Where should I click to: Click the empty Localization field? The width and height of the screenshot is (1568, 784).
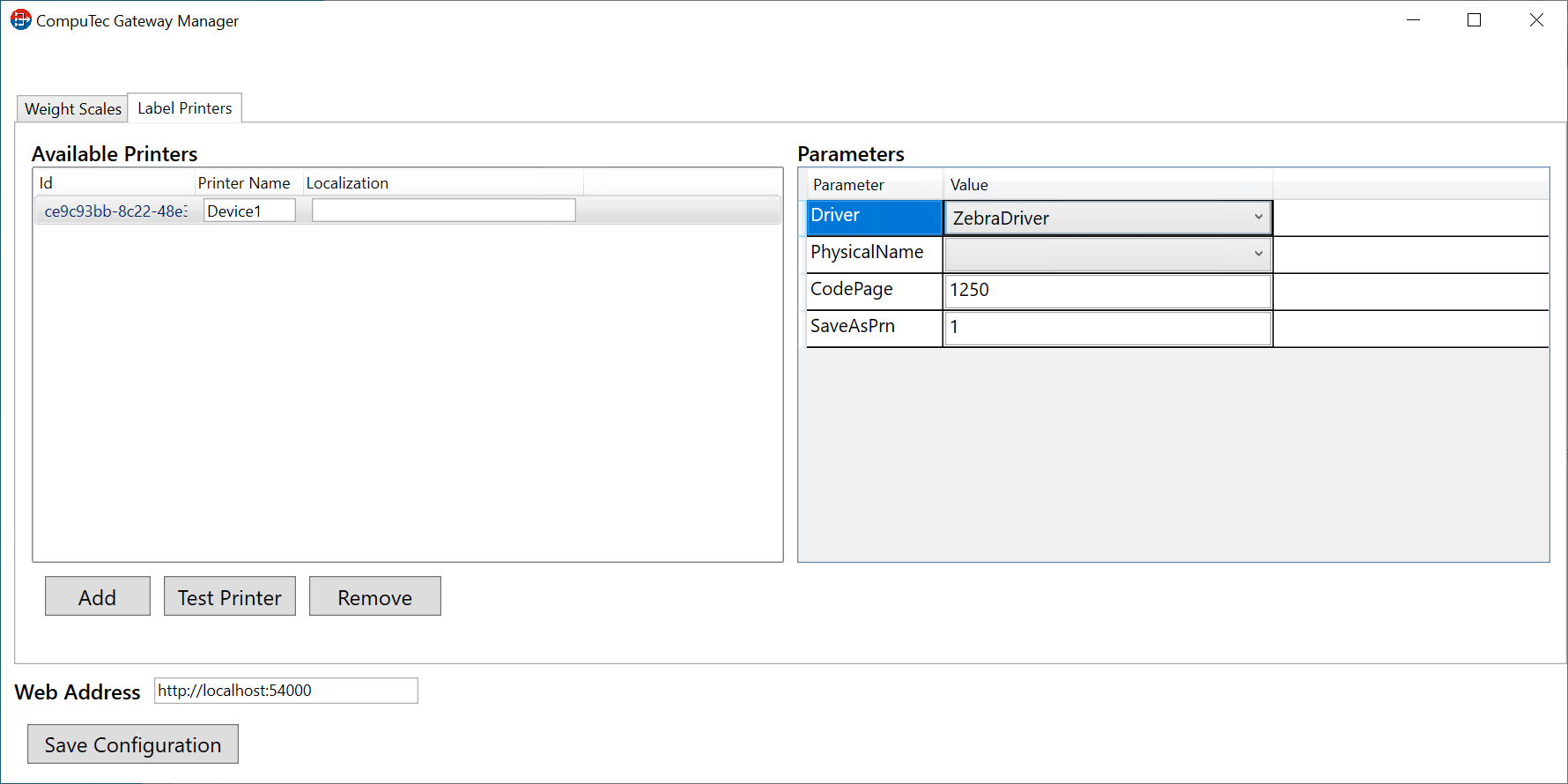point(443,211)
